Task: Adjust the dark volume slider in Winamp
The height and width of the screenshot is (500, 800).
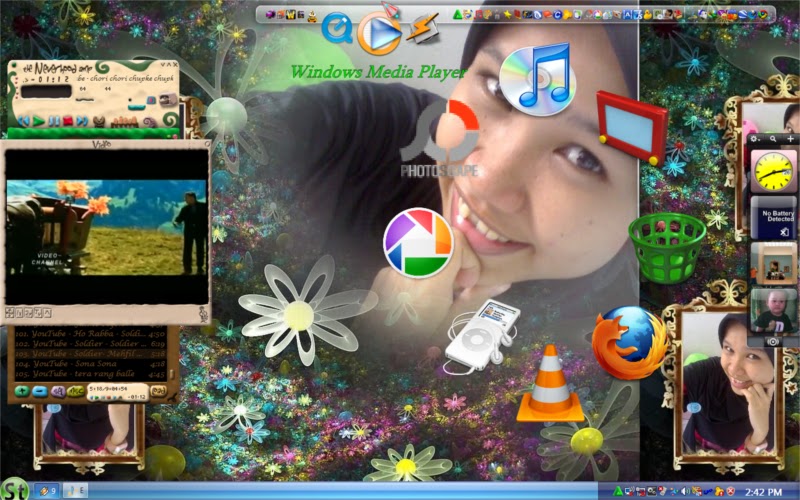Action: pos(85,99)
